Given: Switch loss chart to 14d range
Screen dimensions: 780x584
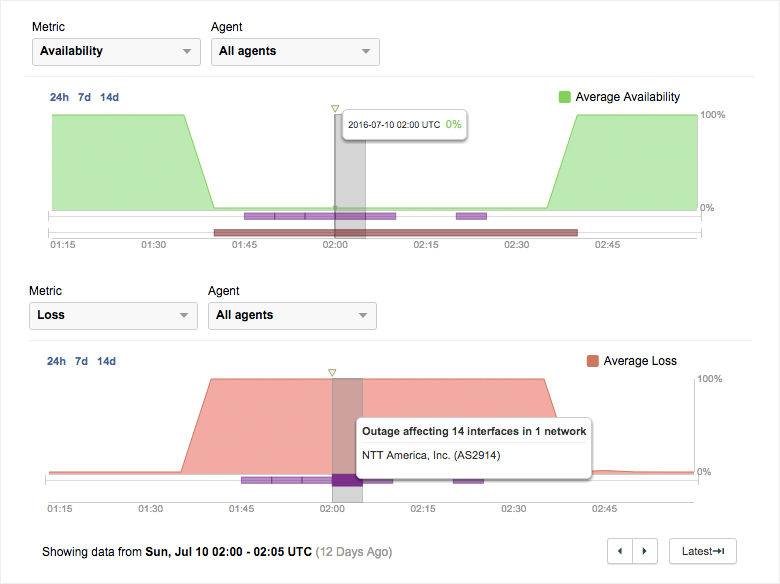Looking at the screenshot, I should click(x=107, y=361).
